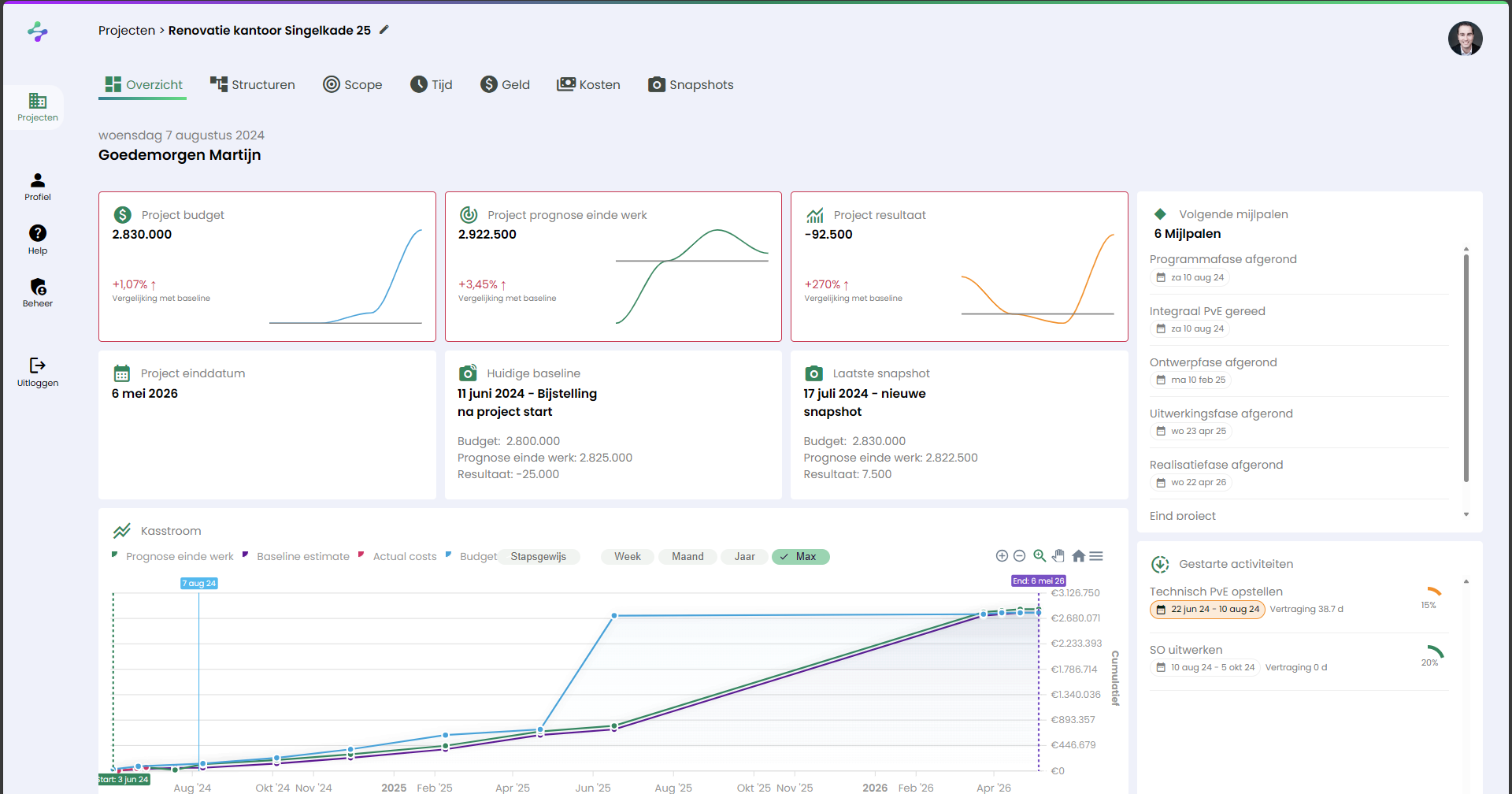The image size is (1512, 794).
Task: Select the Jaar range option
Action: click(x=745, y=556)
